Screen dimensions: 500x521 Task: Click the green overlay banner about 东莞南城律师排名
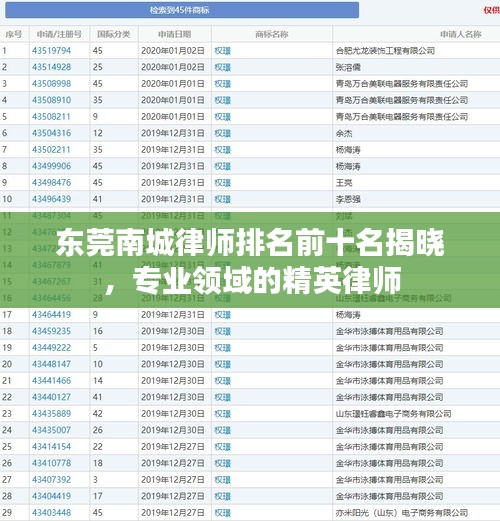click(x=250, y=260)
